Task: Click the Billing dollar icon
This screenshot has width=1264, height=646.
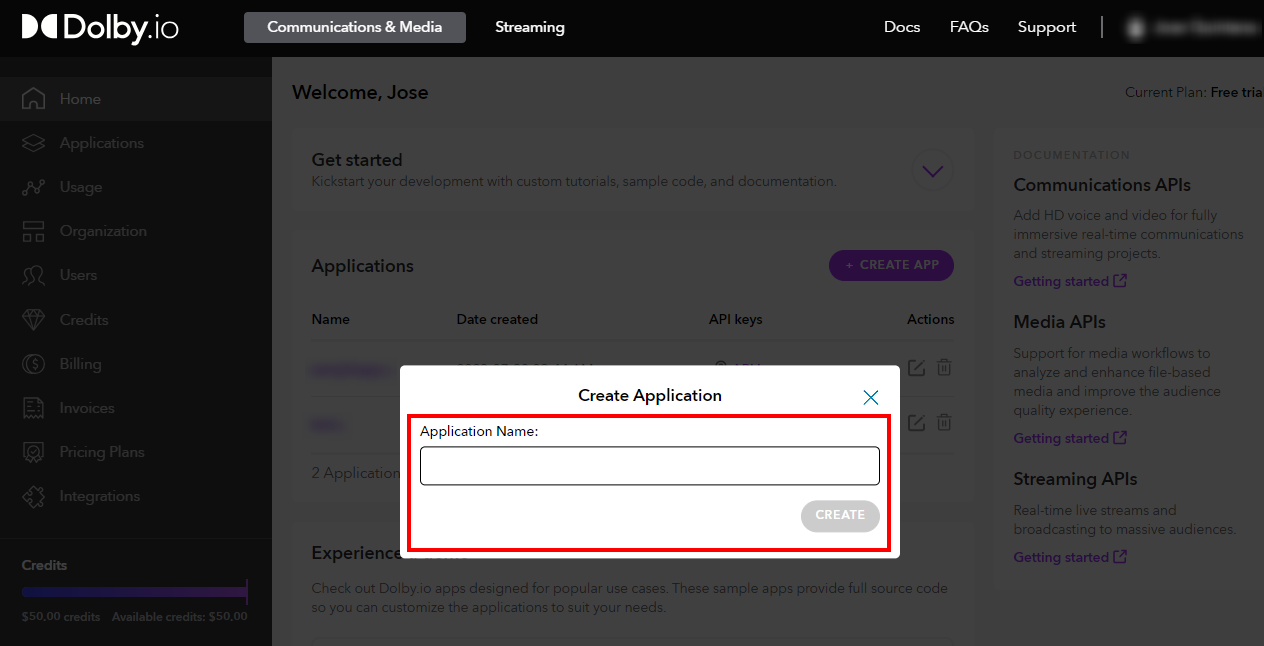Action: [x=33, y=364]
